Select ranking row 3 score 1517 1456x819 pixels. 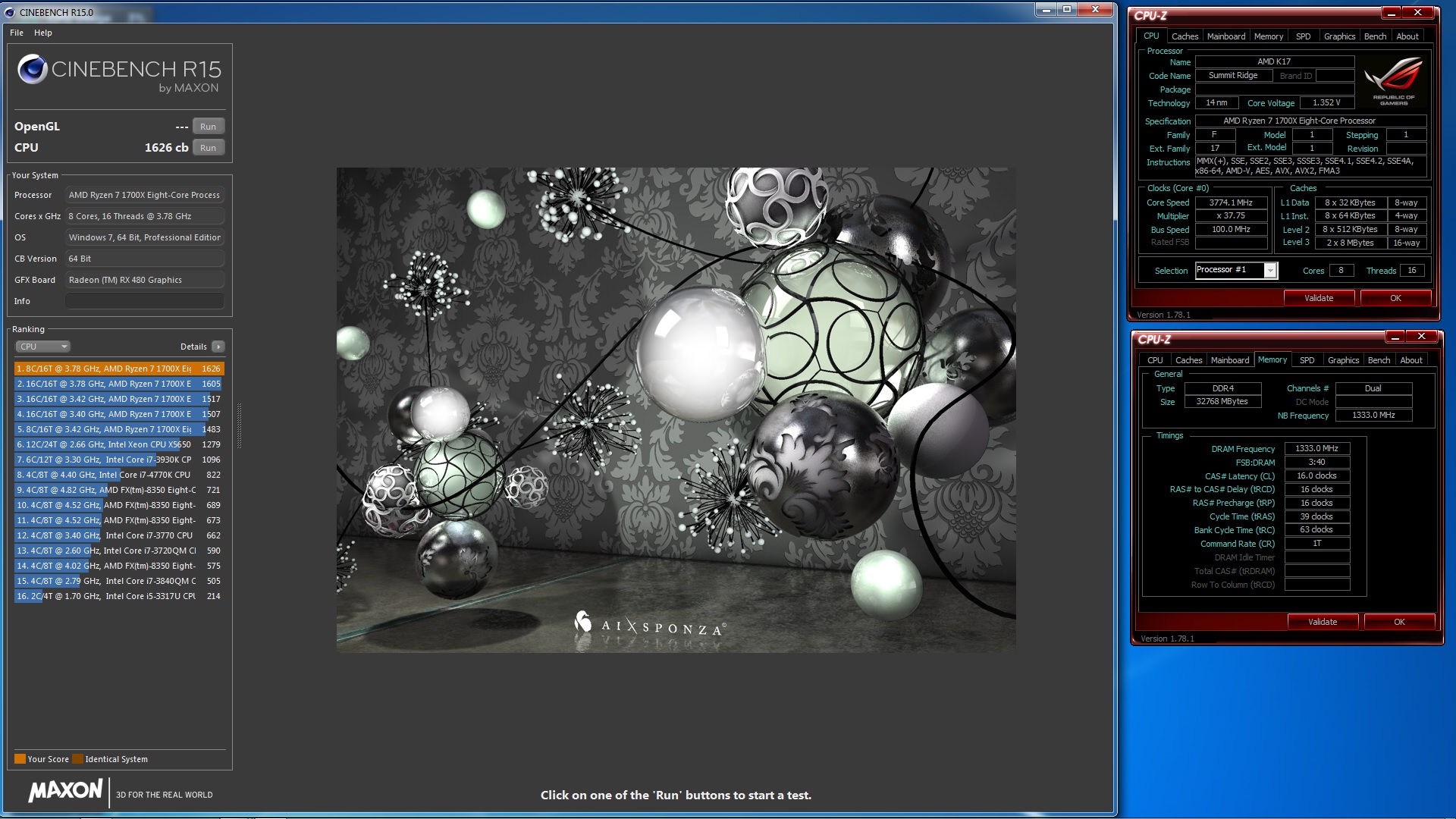[119, 399]
